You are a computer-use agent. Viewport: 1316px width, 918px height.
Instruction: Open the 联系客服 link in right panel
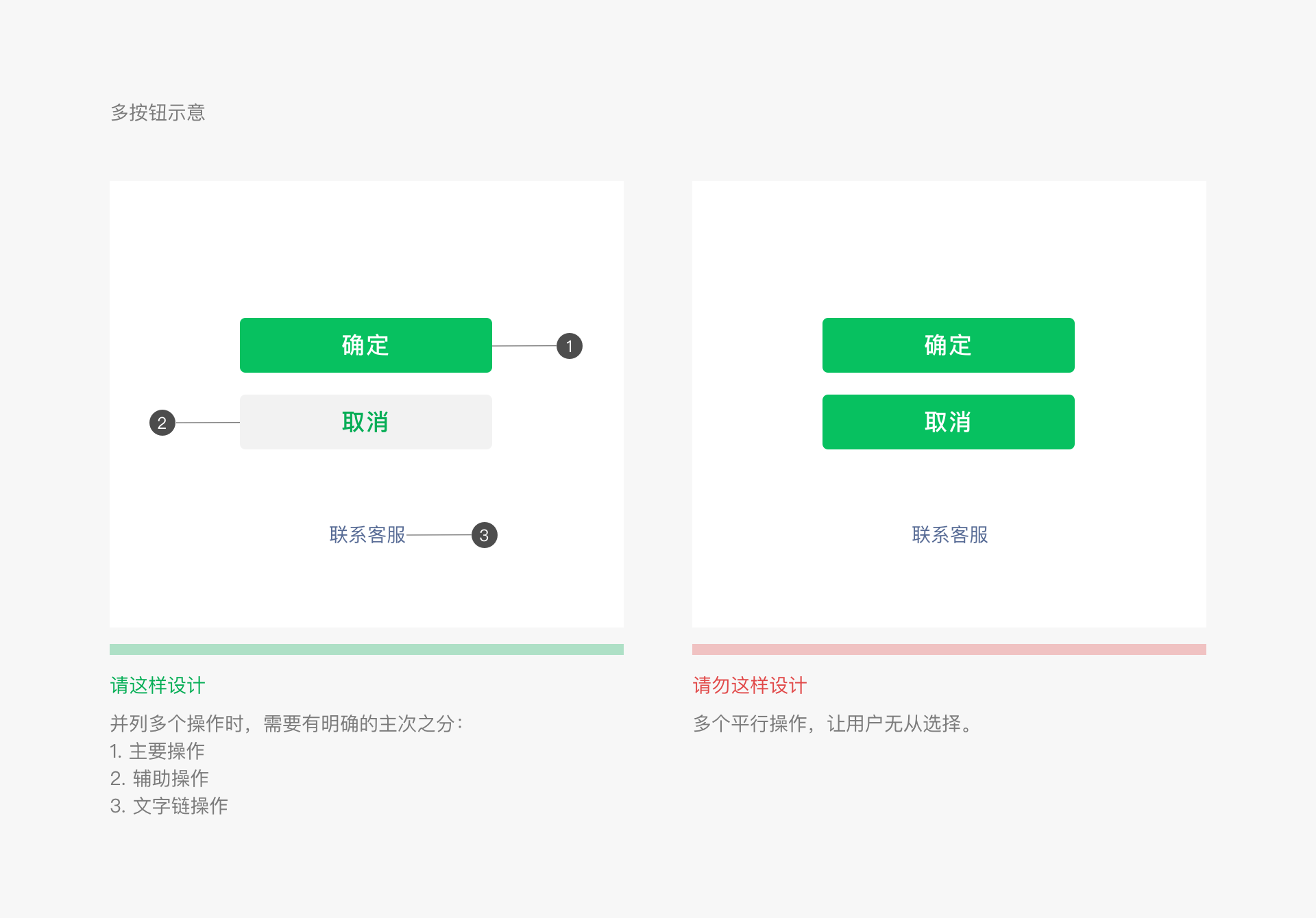[949, 535]
